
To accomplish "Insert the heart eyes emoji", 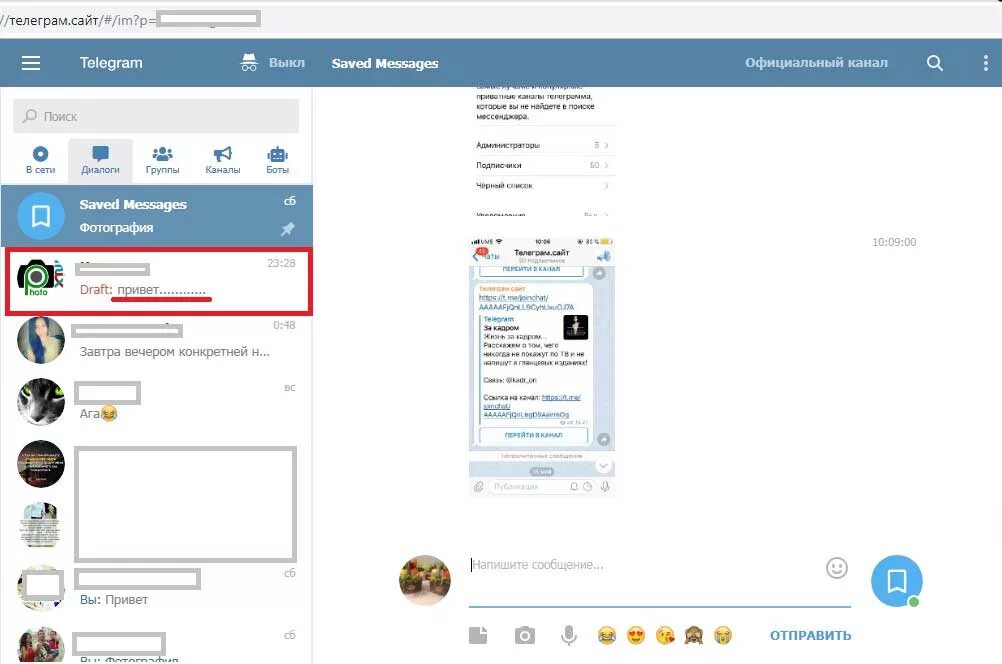I will point(636,635).
